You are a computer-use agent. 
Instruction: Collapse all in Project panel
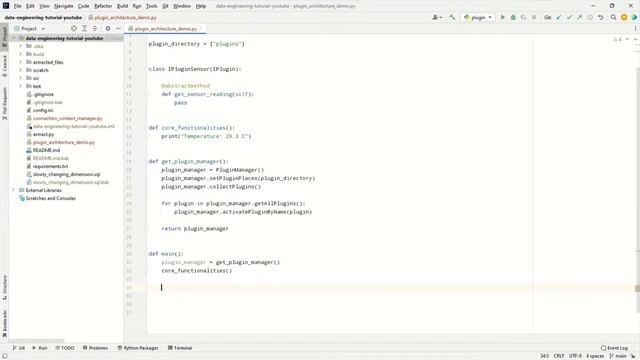click(95, 29)
